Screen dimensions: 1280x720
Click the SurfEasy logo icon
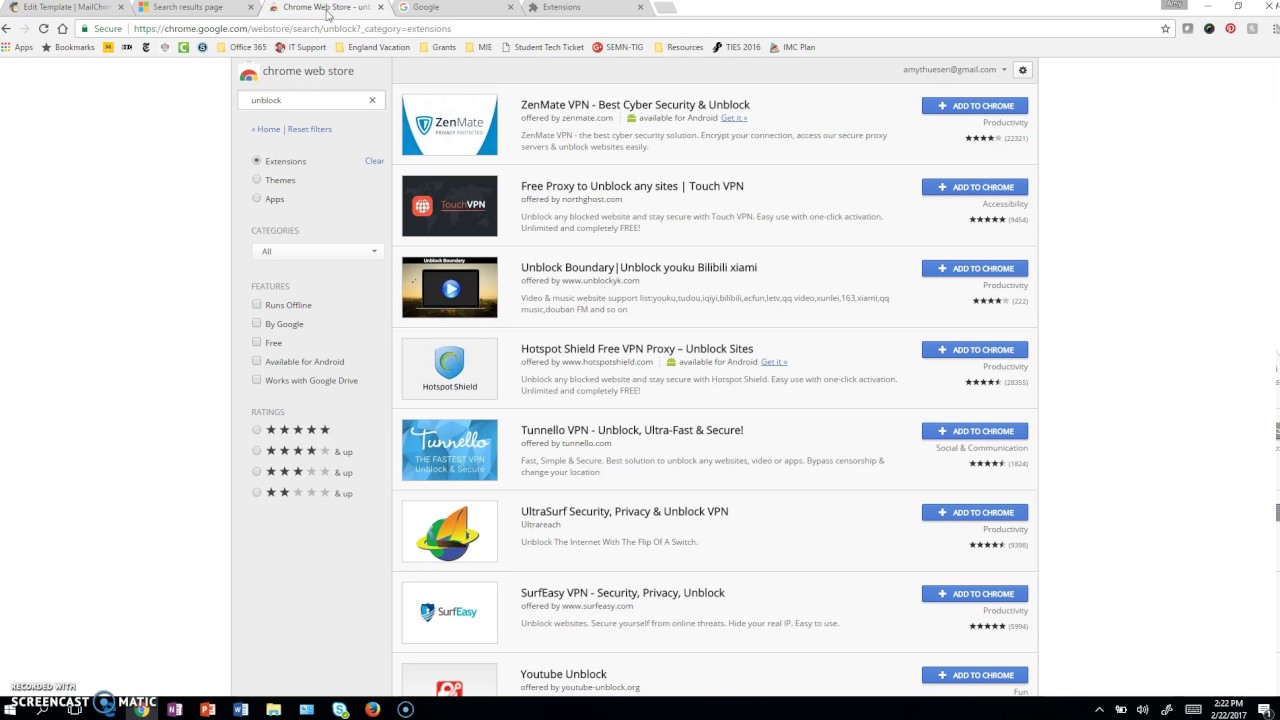point(449,612)
